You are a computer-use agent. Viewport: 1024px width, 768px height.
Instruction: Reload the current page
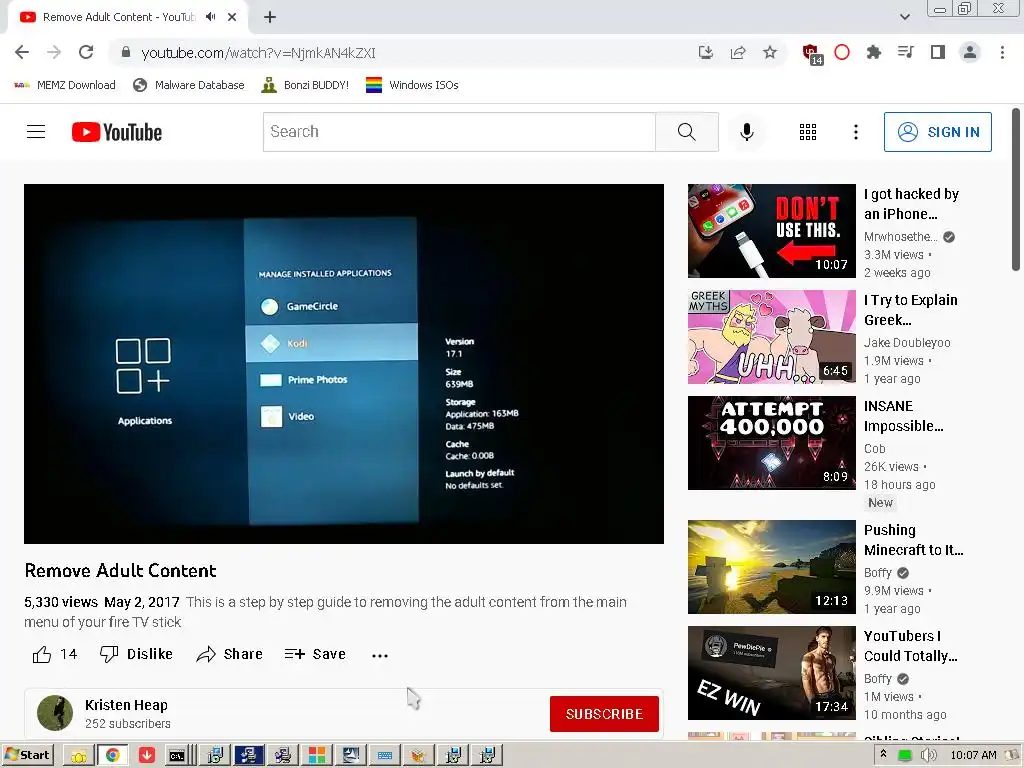tap(86, 52)
